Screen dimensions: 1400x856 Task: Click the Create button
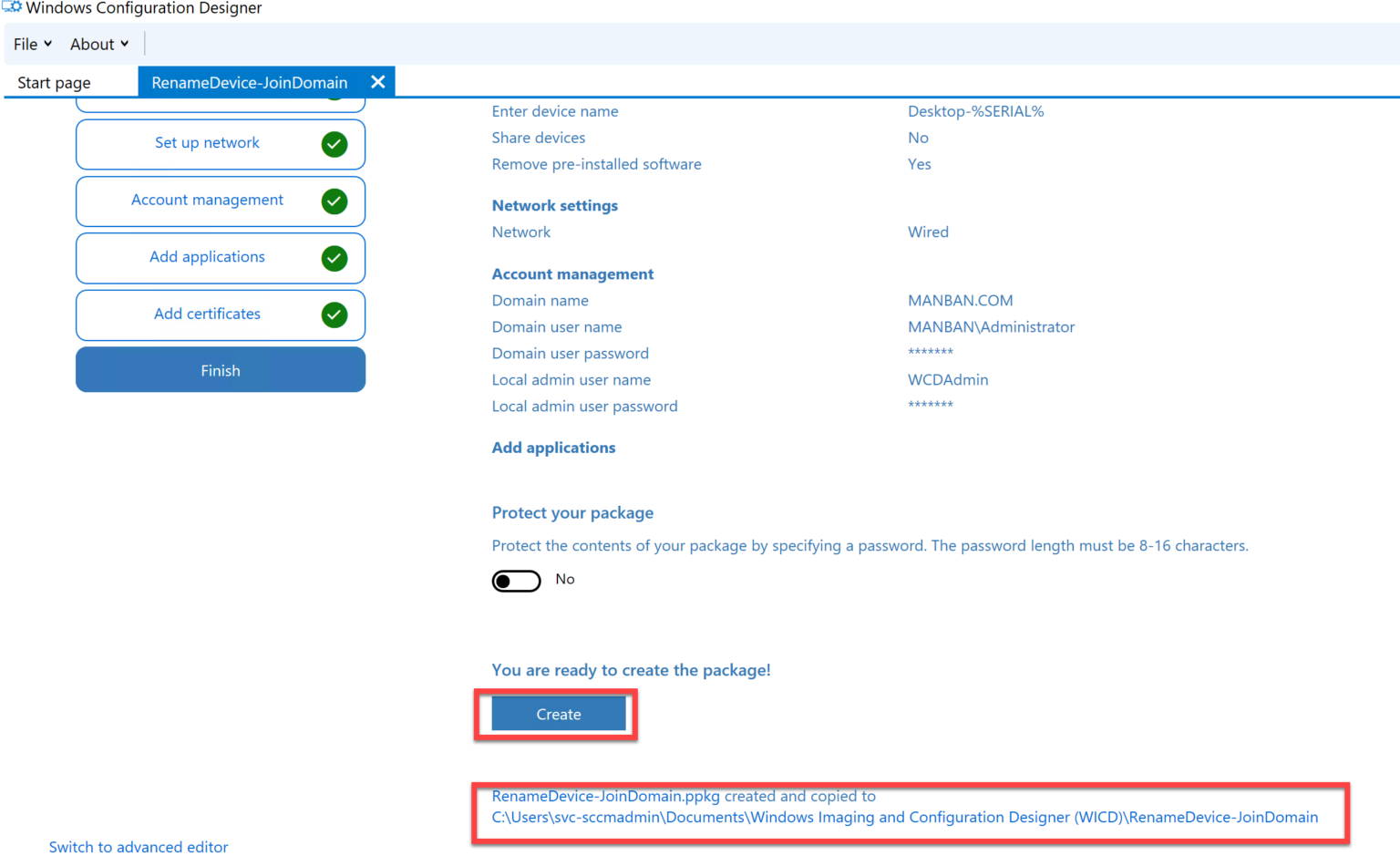(557, 714)
